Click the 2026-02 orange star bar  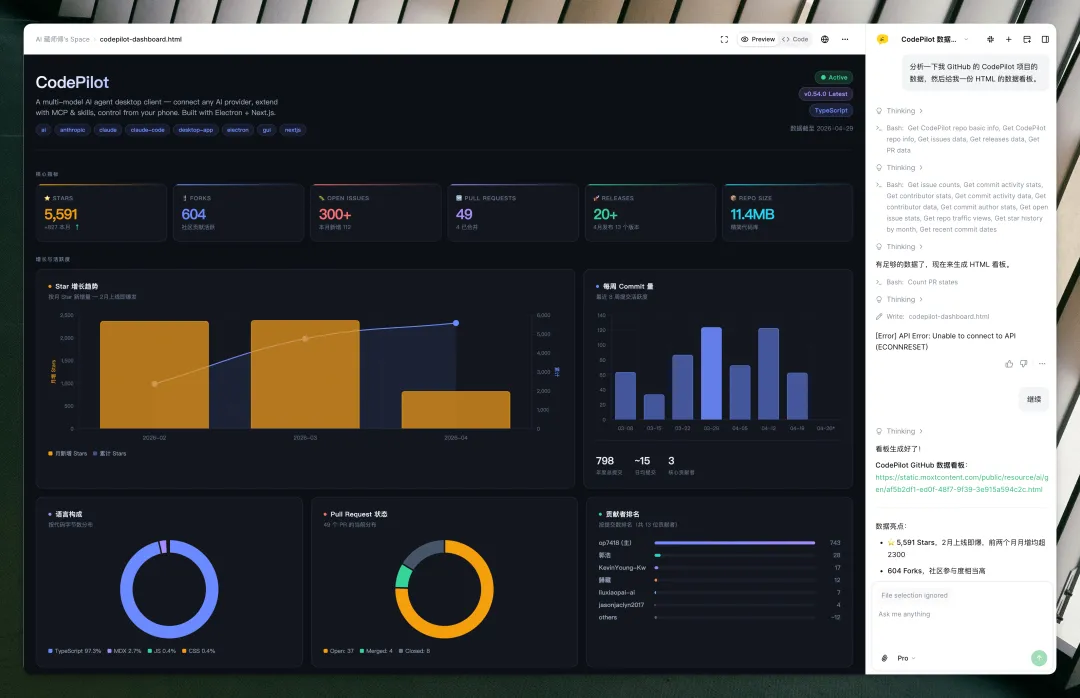click(154, 375)
